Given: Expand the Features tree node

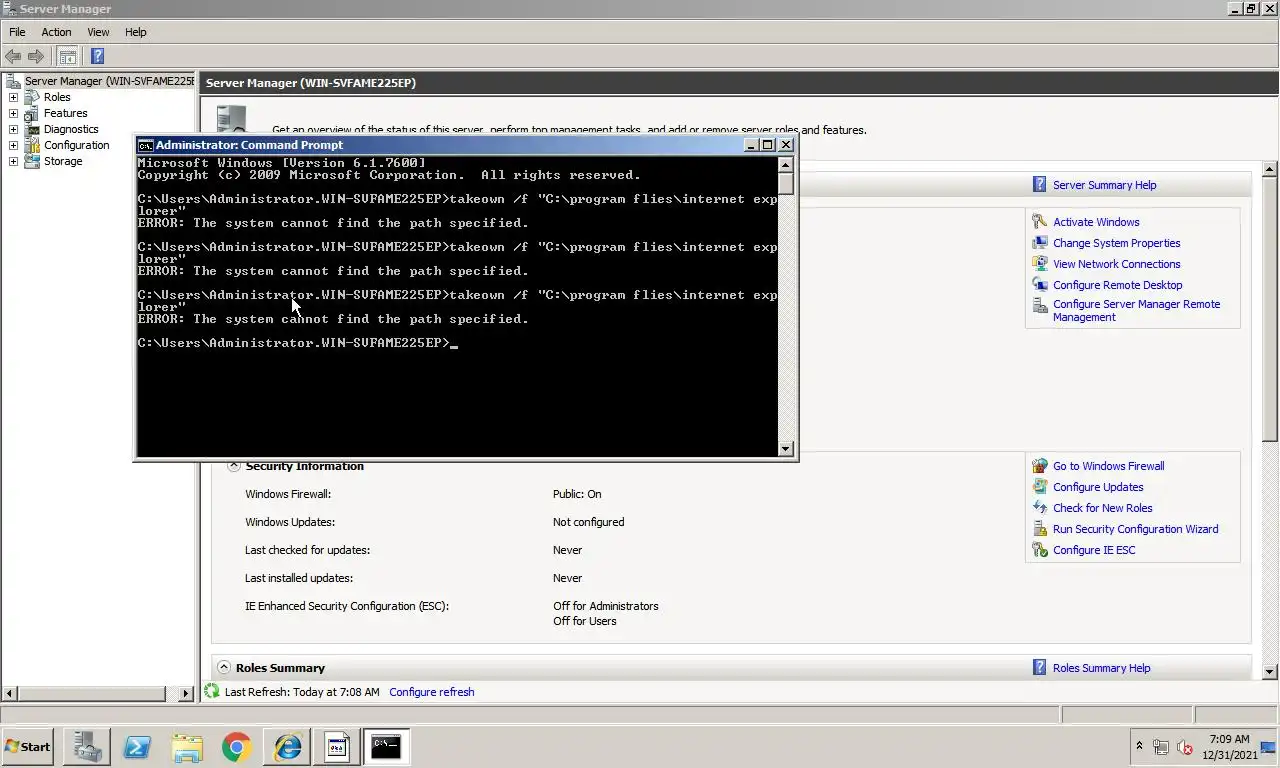Looking at the screenshot, I should [13, 113].
